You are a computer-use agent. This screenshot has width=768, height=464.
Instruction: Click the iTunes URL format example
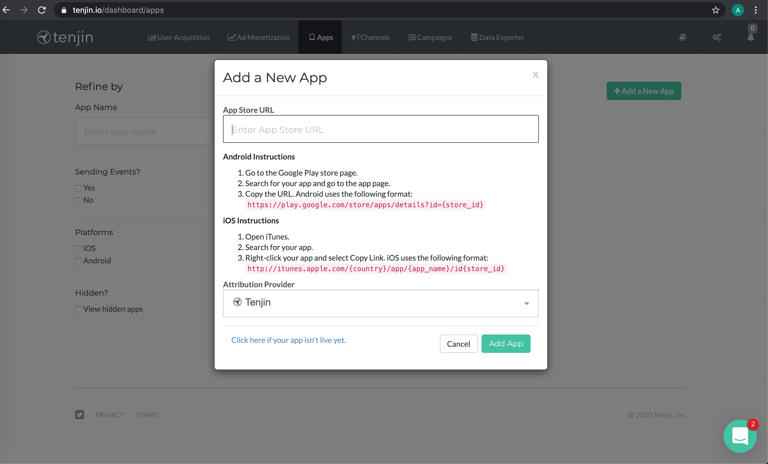[x=376, y=269]
